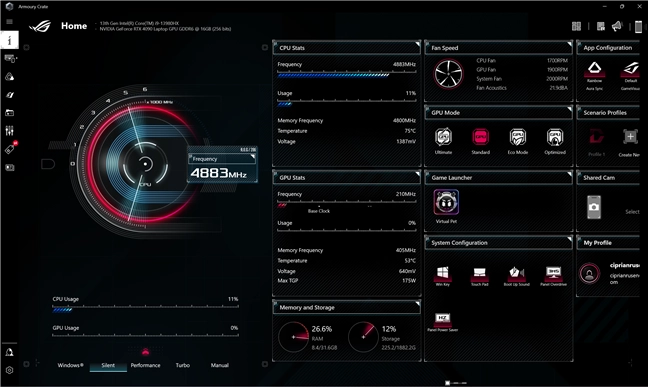Open the announcements megaphone icon
The image size is (648, 387).
(617, 26)
